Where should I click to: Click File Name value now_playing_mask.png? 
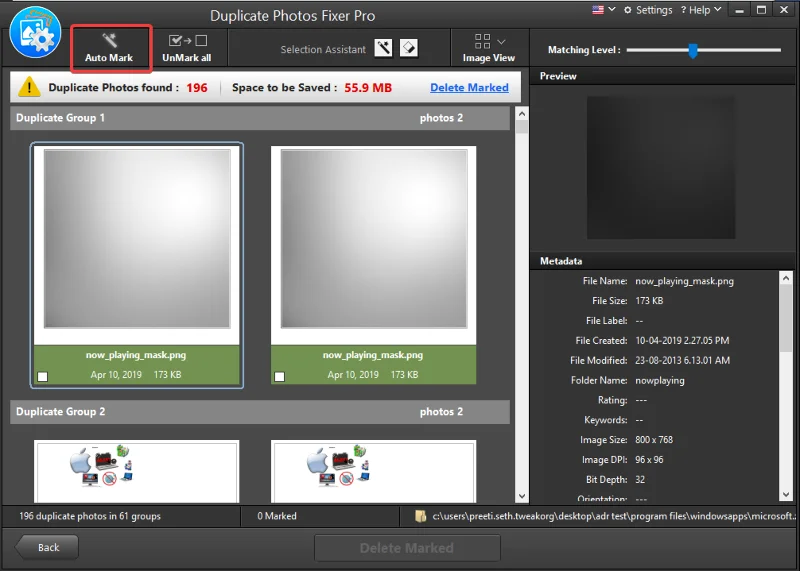point(684,281)
